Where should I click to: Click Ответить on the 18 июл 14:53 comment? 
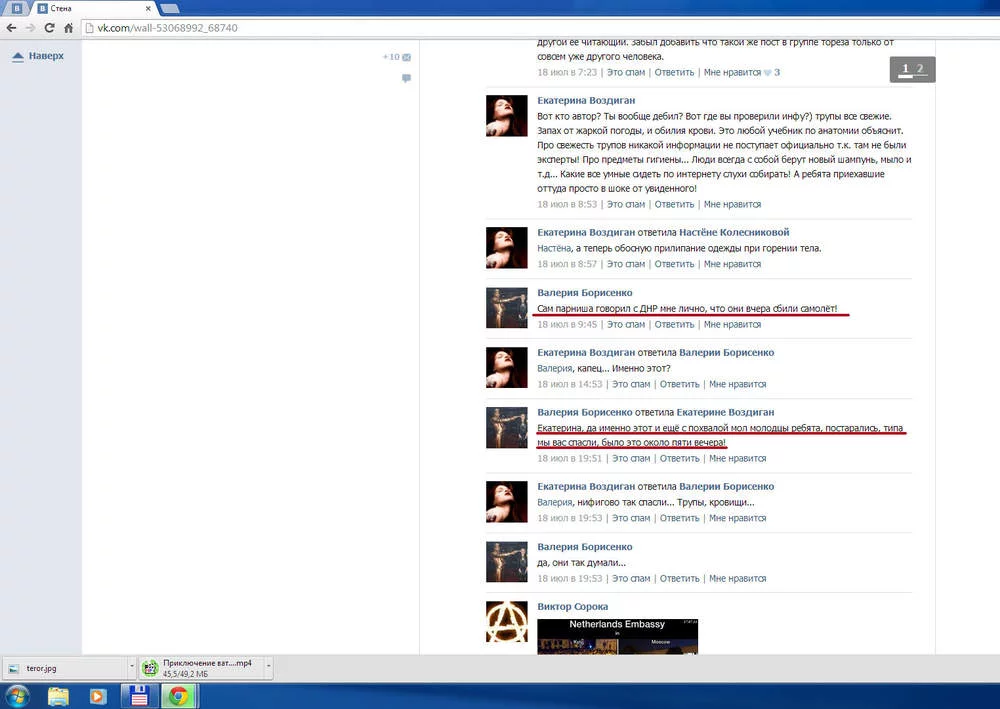coord(679,384)
